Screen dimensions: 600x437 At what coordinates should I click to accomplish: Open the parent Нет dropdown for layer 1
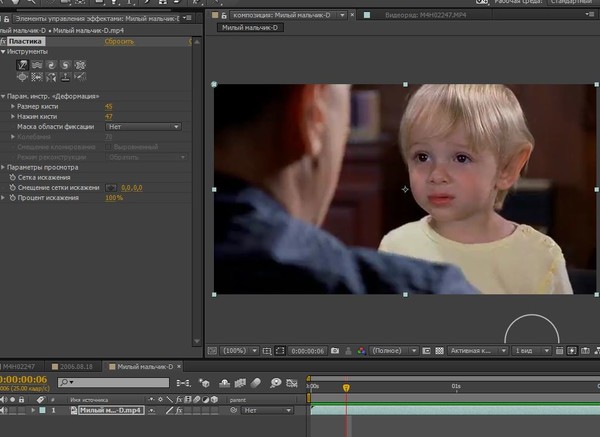tap(267, 410)
